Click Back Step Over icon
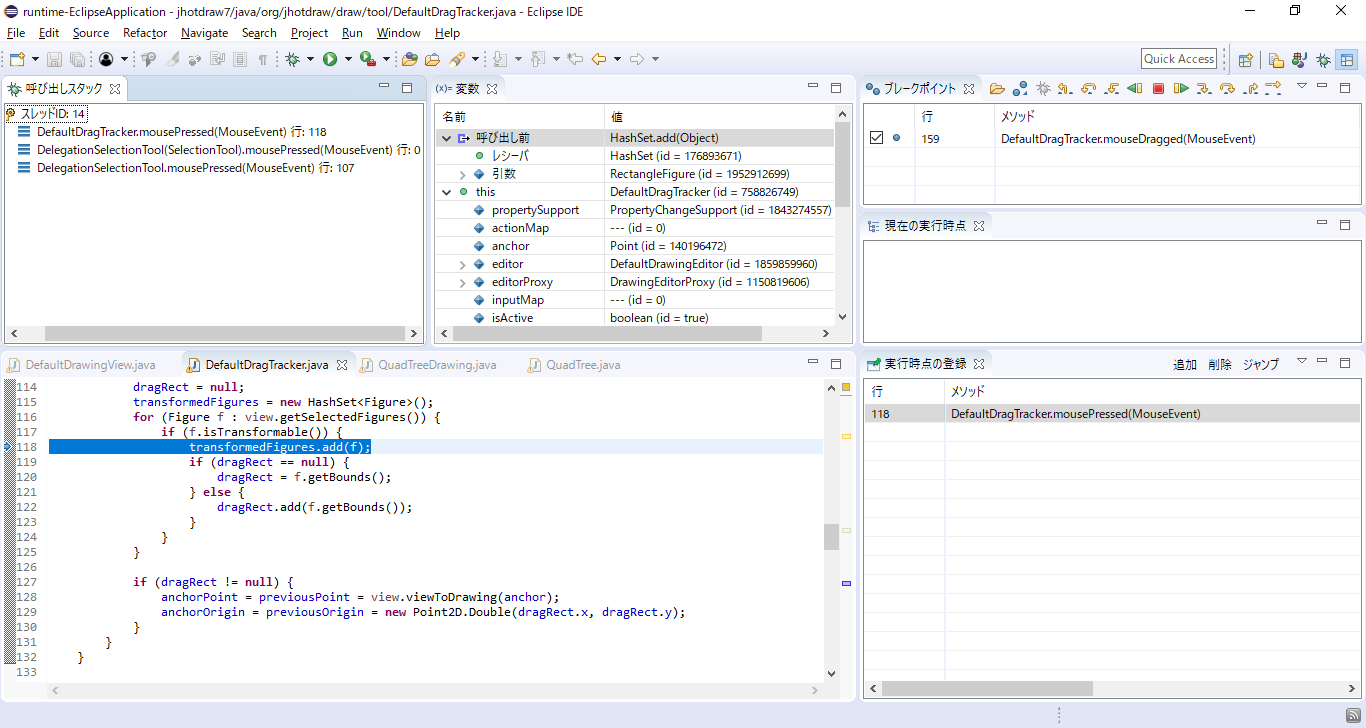This screenshot has height=728, width=1366. click(1088, 88)
